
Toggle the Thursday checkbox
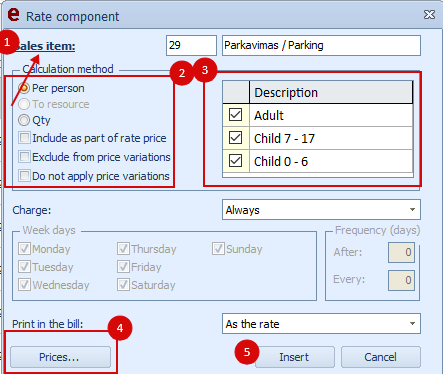(123, 249)
